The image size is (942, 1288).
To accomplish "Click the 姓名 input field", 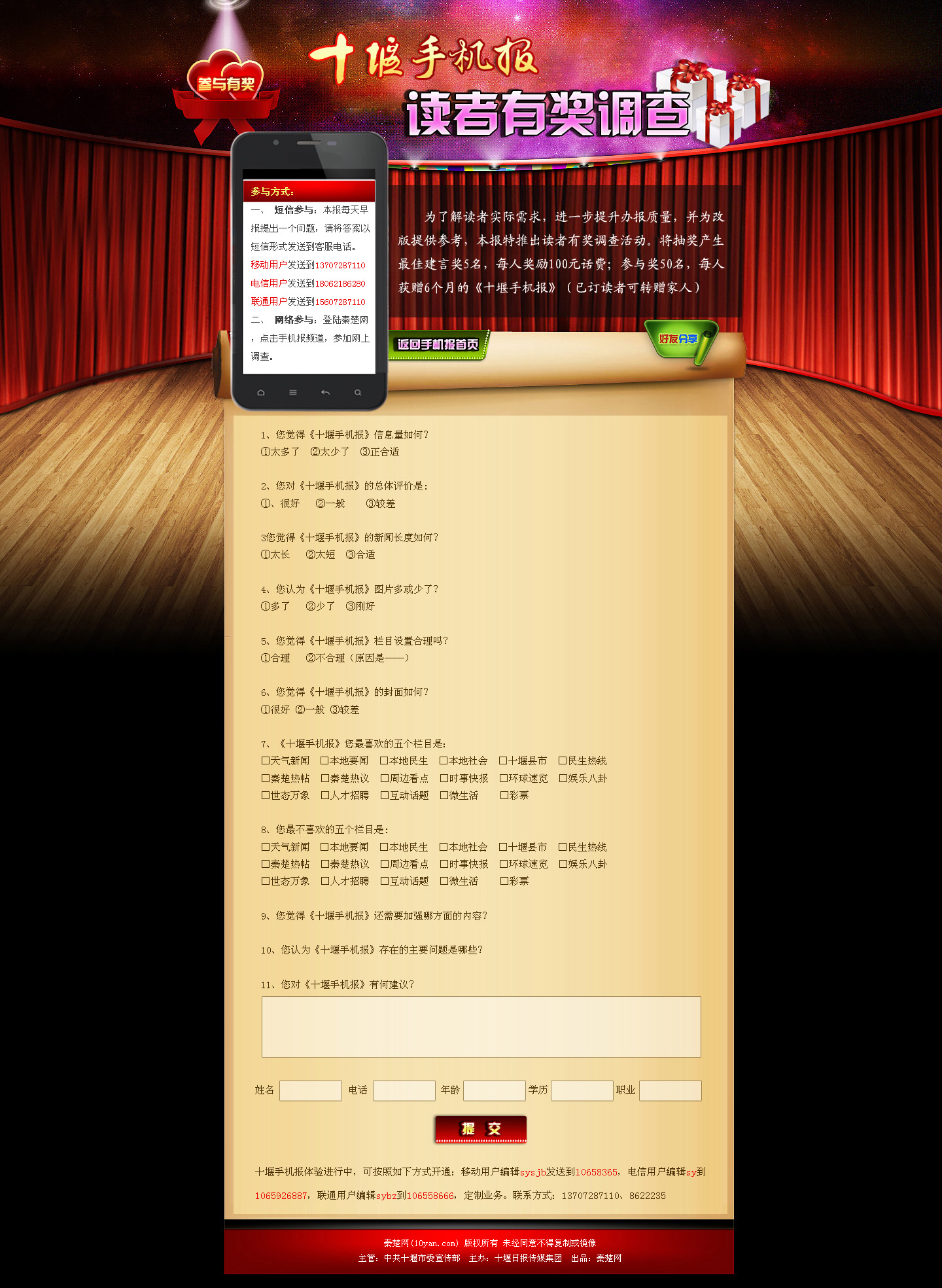I will click(x=311, y=1090).
